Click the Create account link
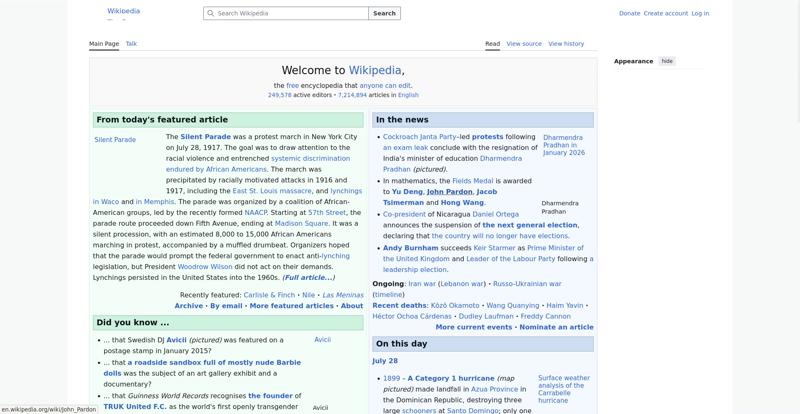 tap(665, 14)
